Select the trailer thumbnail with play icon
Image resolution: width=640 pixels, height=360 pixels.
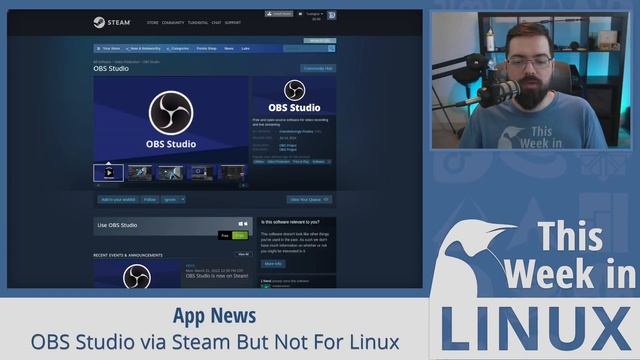109,173
